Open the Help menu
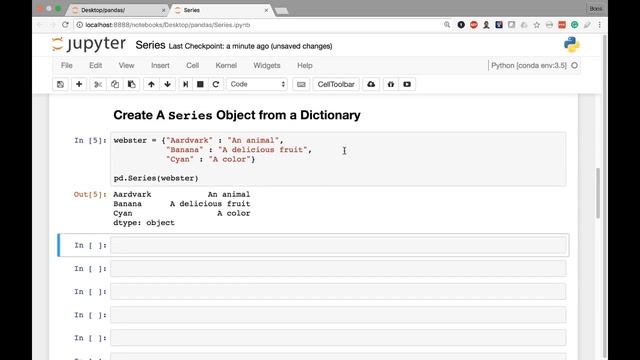640x360 pixels. [x=304, y=65]
